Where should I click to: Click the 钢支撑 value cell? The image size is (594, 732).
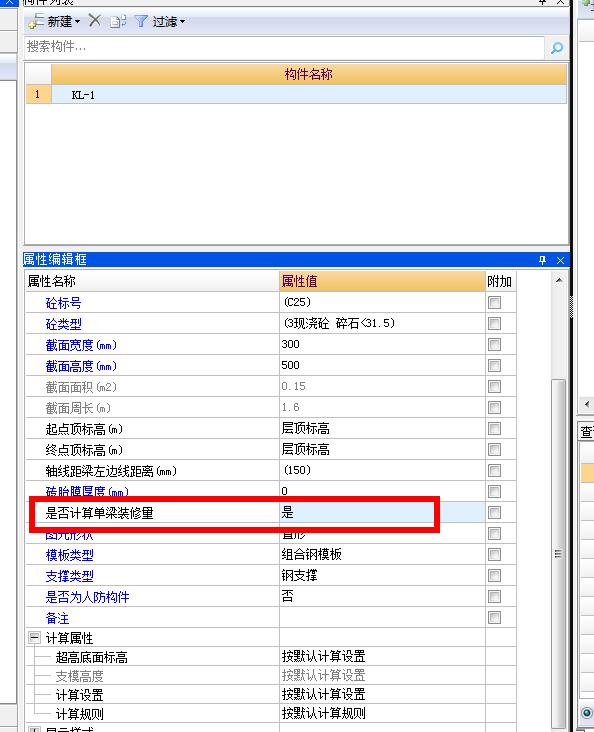382,576
